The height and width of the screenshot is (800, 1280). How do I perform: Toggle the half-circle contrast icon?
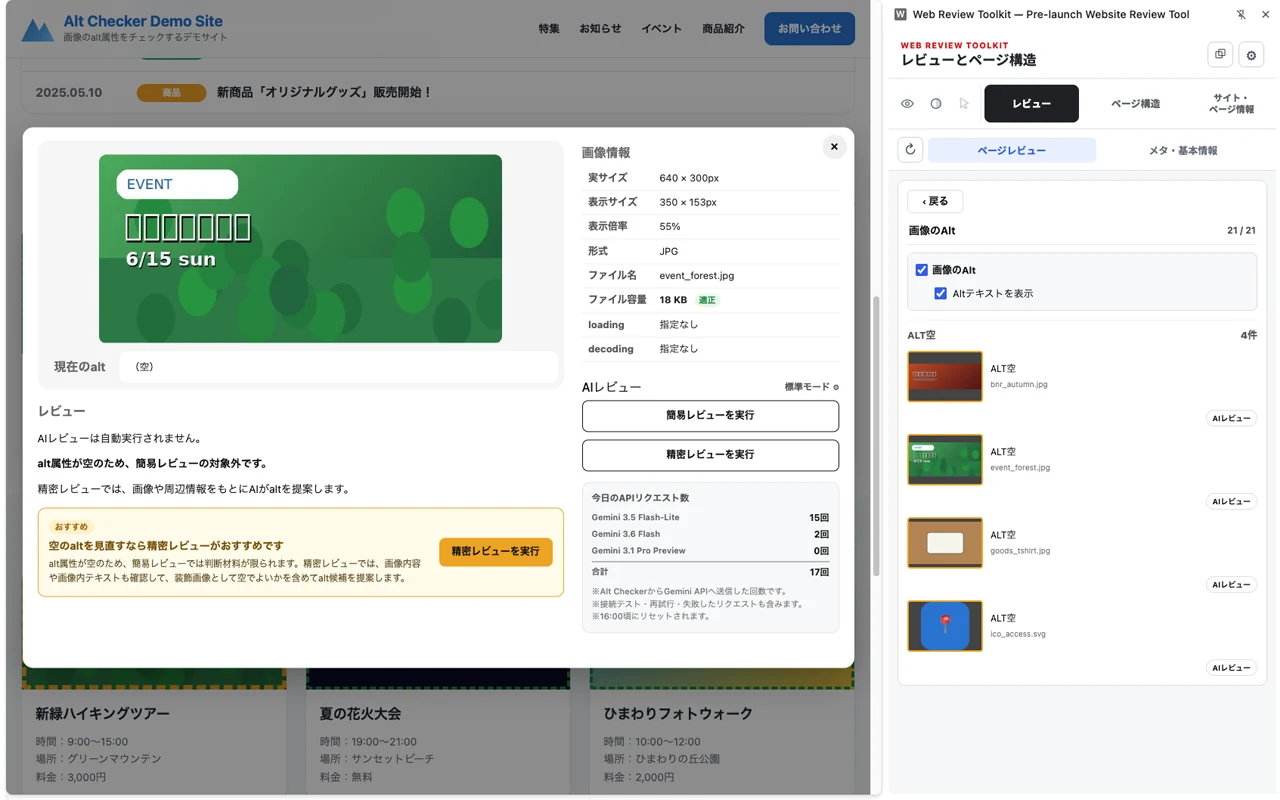point(936,104)
